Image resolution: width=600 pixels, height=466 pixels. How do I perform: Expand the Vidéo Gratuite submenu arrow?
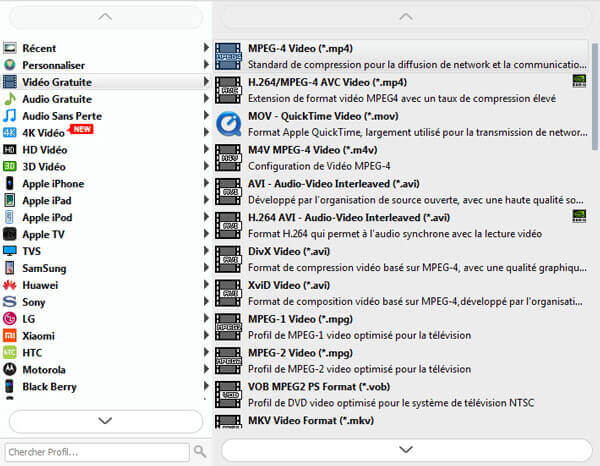tap(206, 81)
